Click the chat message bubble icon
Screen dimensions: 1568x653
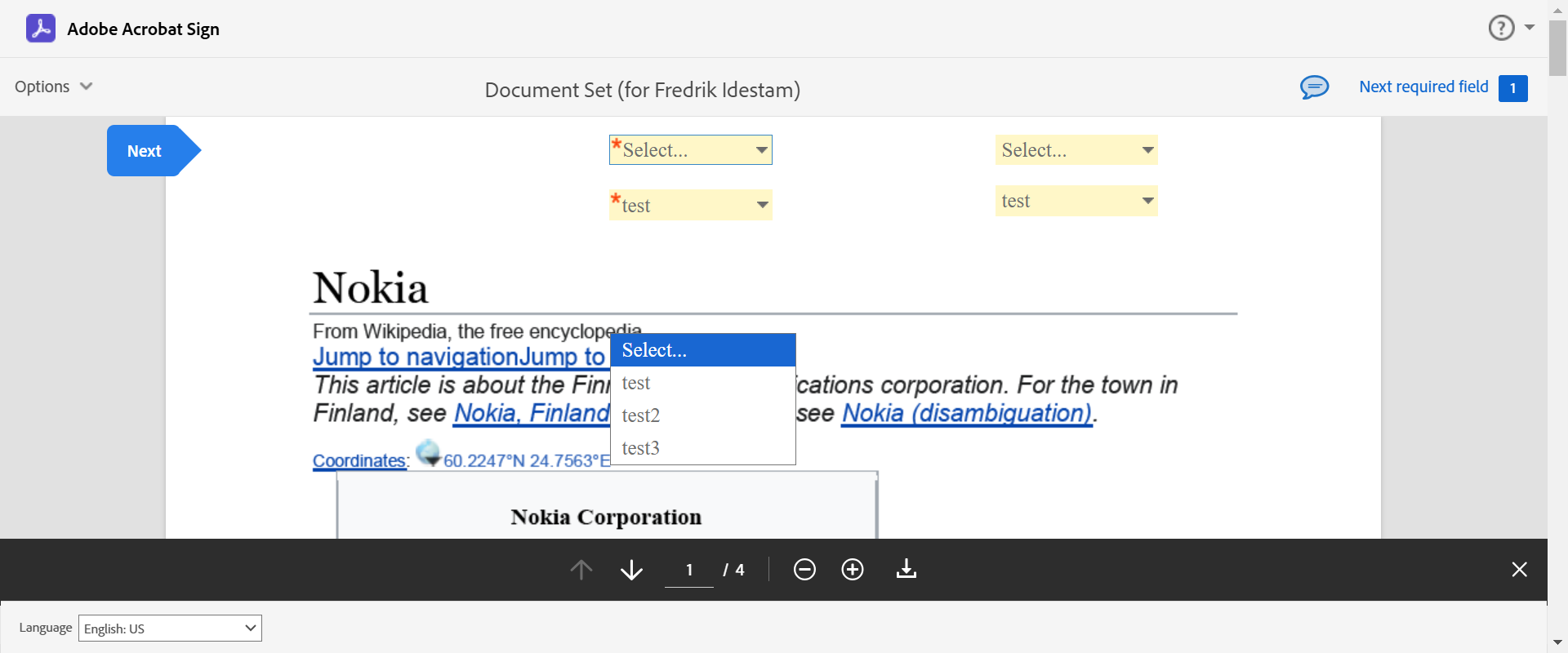point(1314,87)
